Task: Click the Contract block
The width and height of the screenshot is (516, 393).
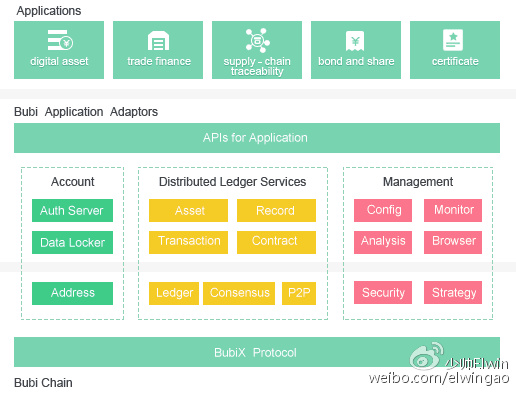Action: pyautogui.click(x=276, y=242)
